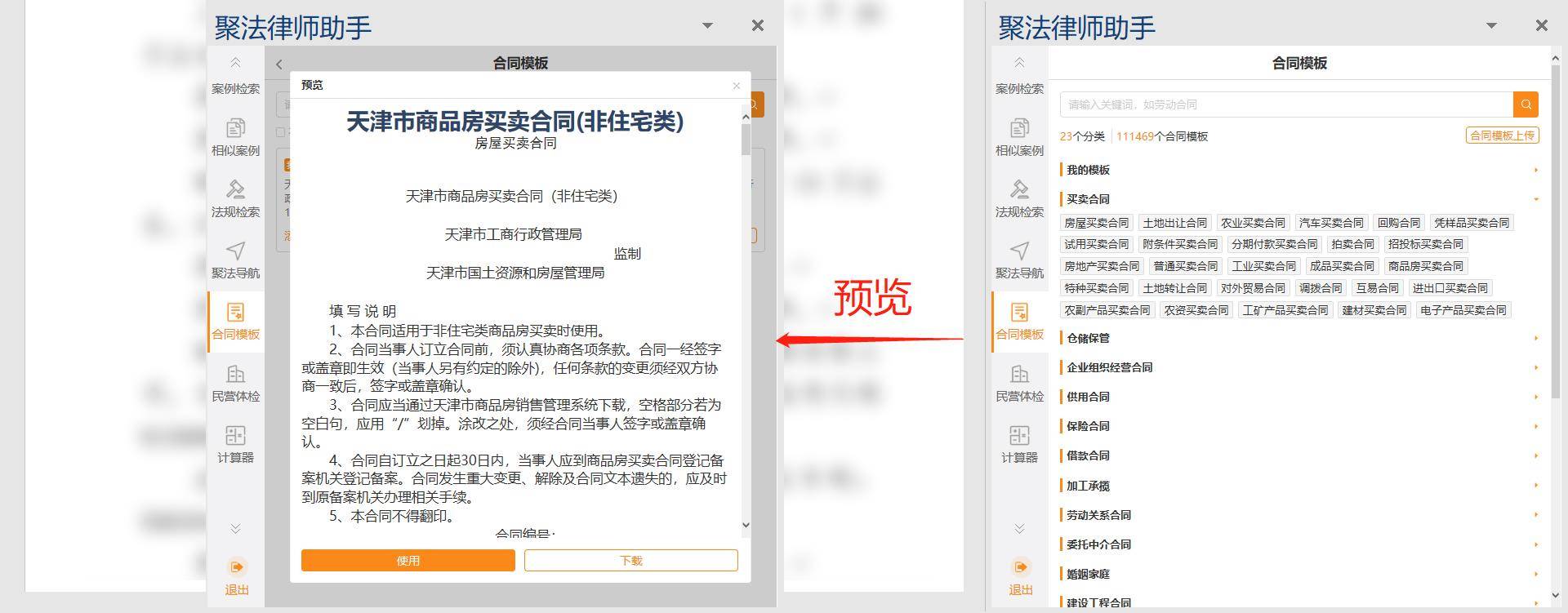Select the 拍卖合同 tag

tap(1352, 244)
